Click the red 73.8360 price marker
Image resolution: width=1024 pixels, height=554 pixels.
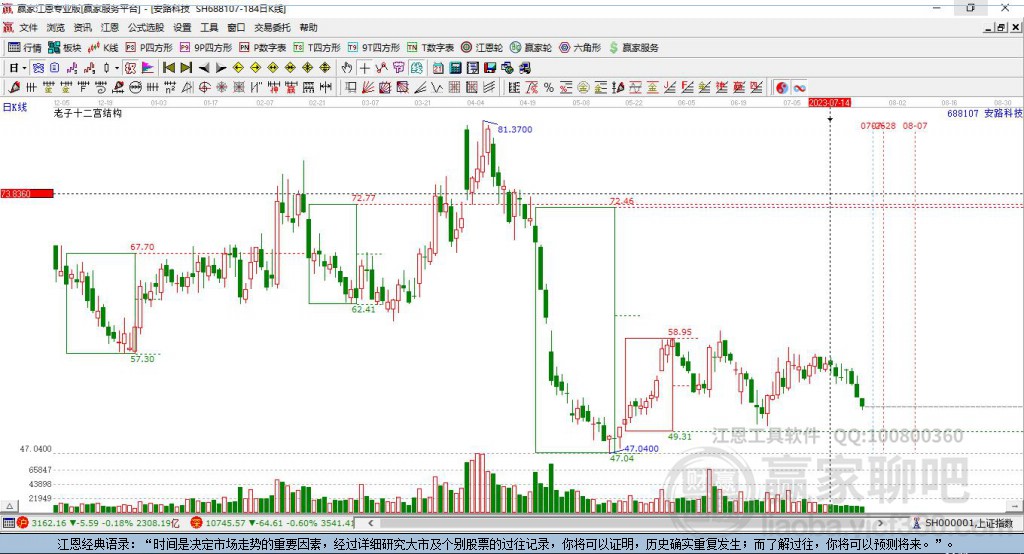27,193
